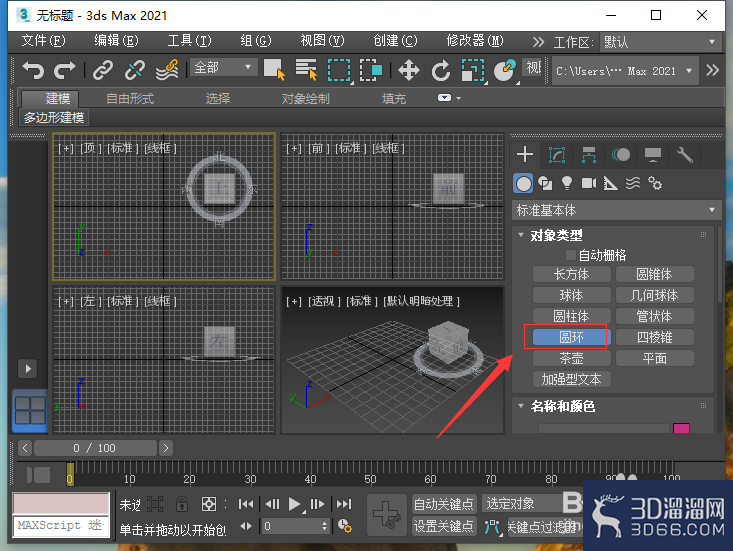
Task: Open the 创建(C) menu
Action: [395, 41]
